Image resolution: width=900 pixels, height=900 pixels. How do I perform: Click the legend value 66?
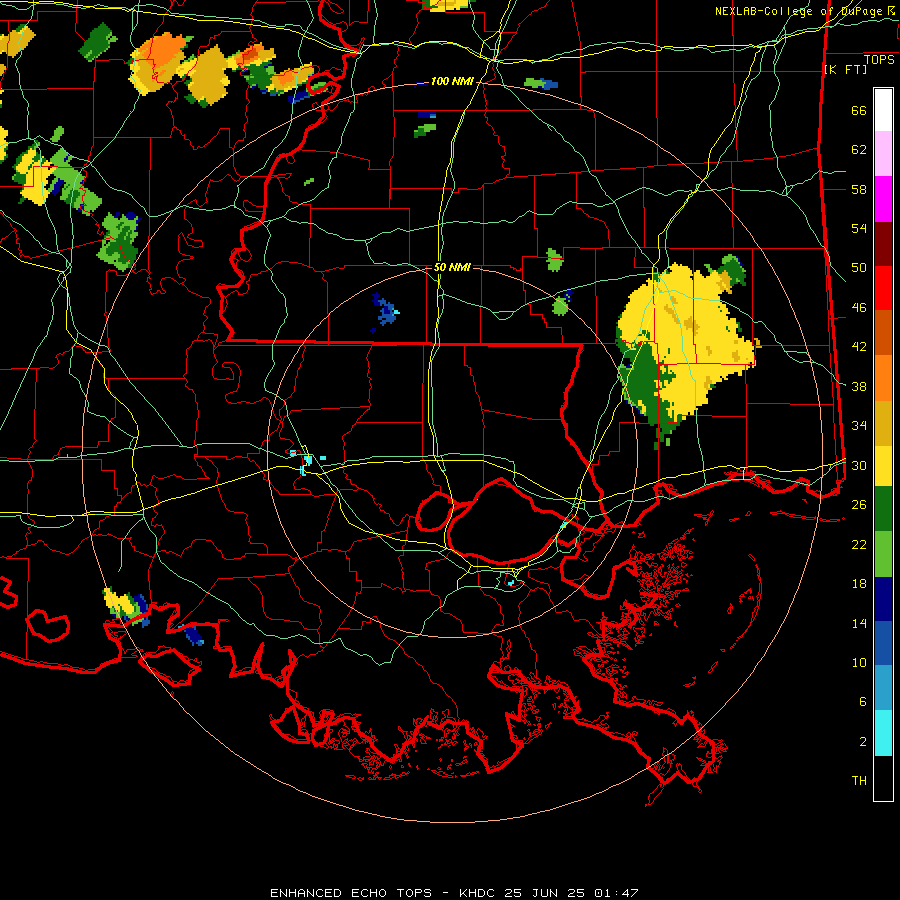click(859, 111)
